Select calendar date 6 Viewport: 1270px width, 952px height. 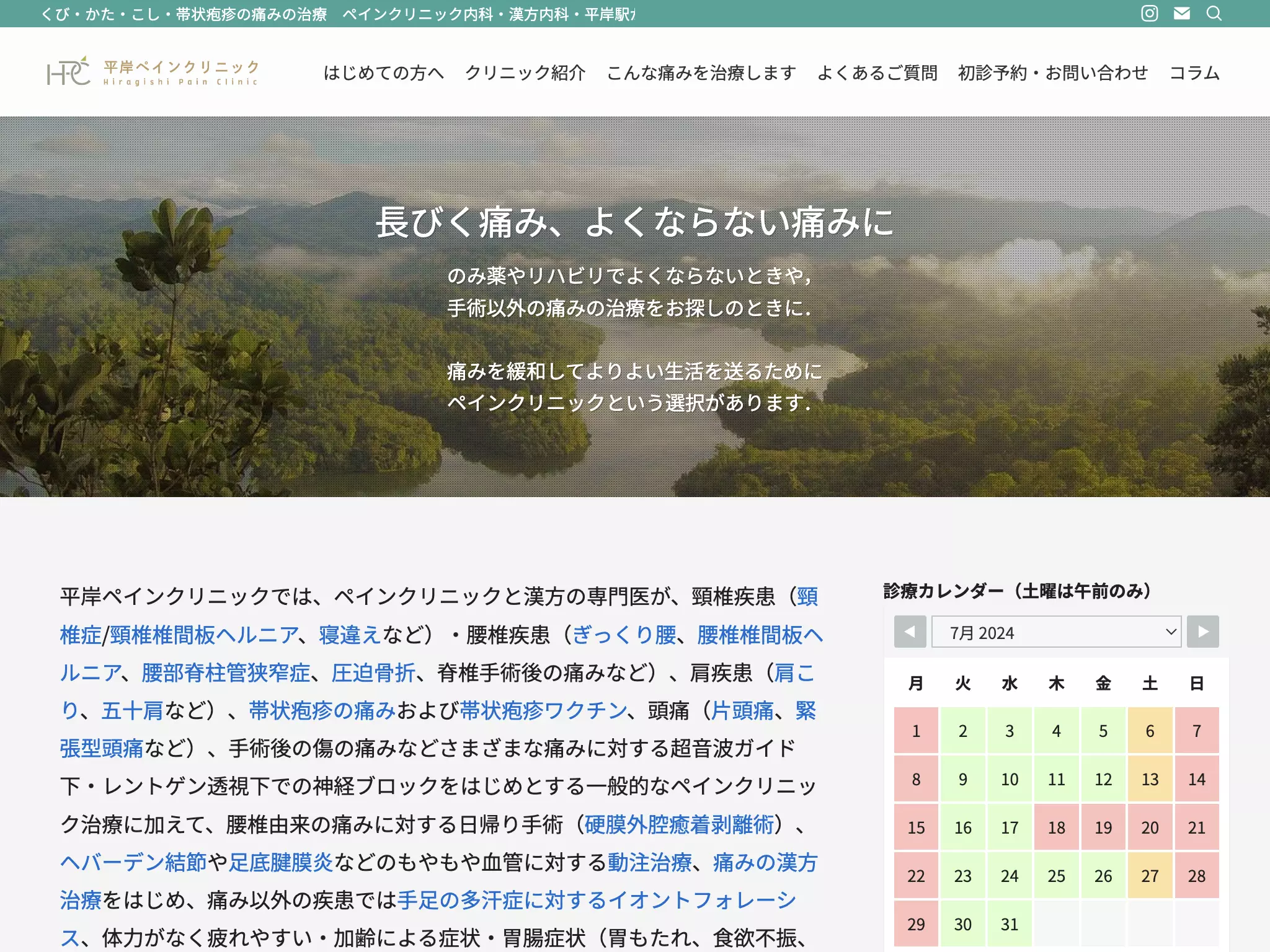click(x=1150, y=731)
